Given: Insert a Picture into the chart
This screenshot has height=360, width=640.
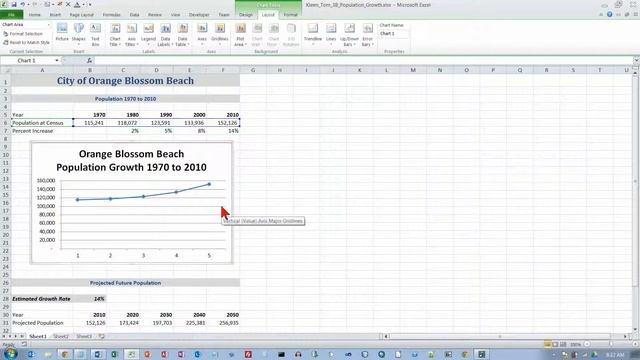Looking at the screenshot, I should tap(62, 33).
